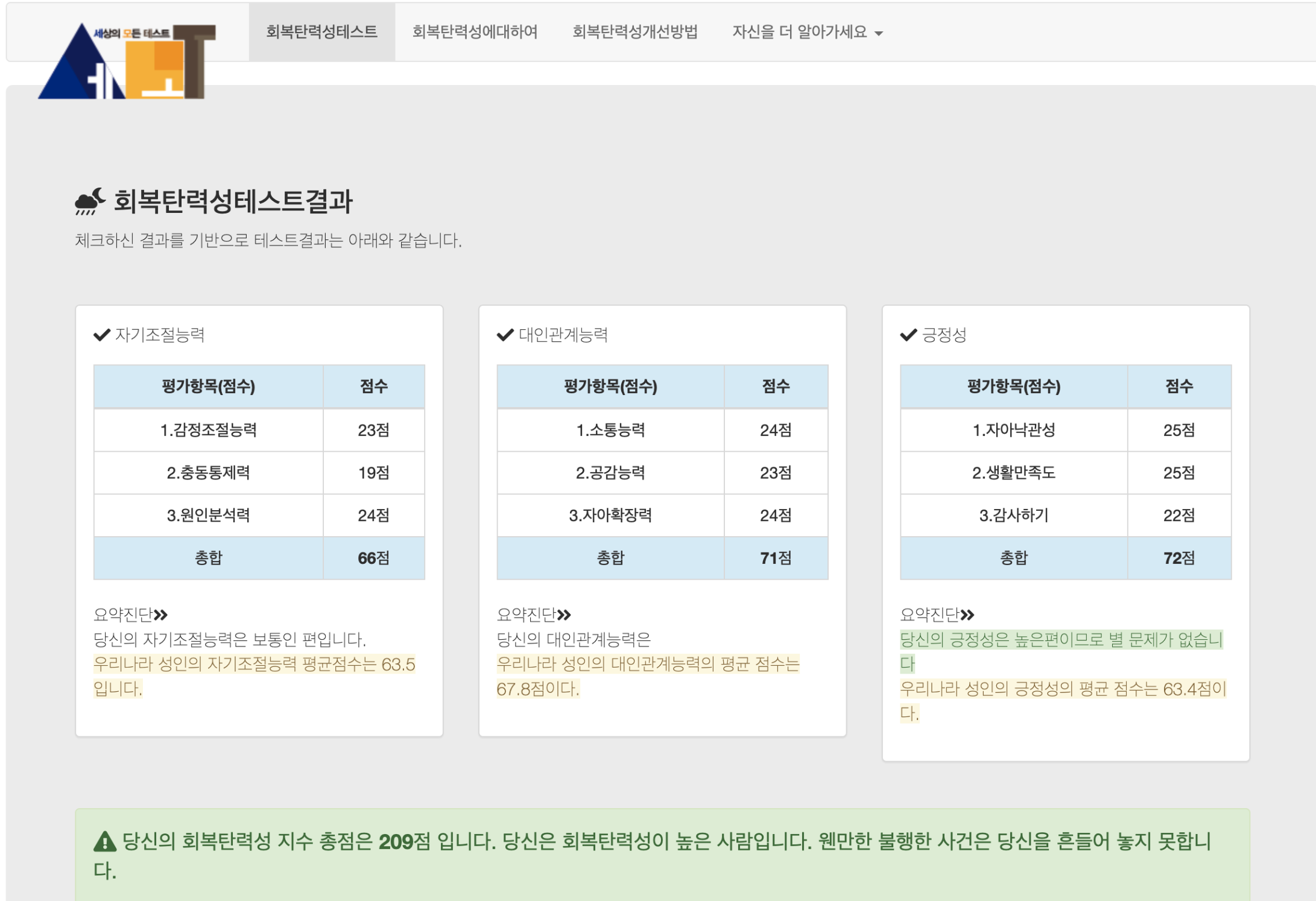Click the 요약진단 label in the 자기조절능력 card
This screenshot has width=1316, height=901.
(123, 615)
